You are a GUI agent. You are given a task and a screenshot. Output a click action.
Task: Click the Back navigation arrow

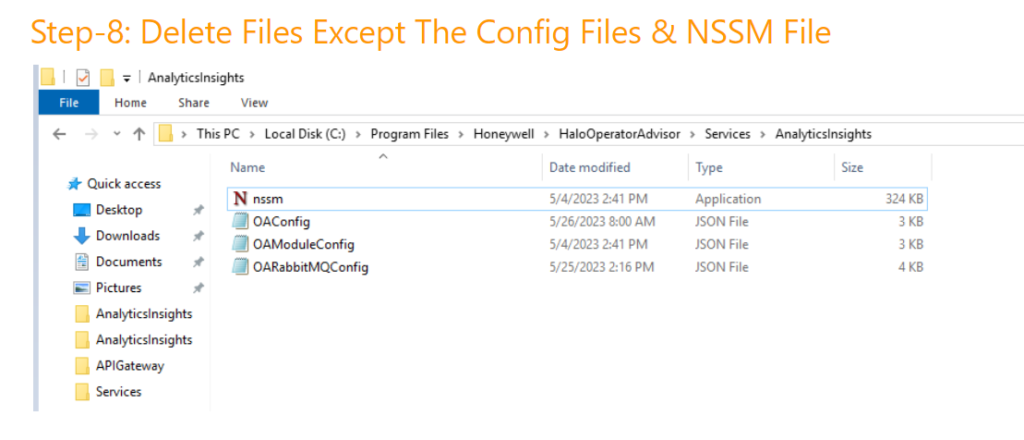59,134
